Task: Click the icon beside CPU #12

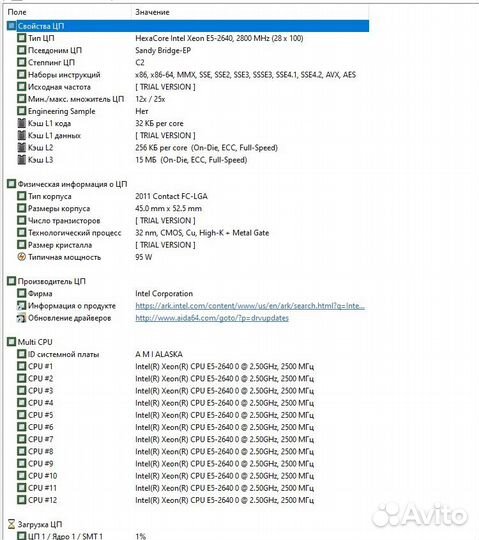Action: tap(22, 500)
